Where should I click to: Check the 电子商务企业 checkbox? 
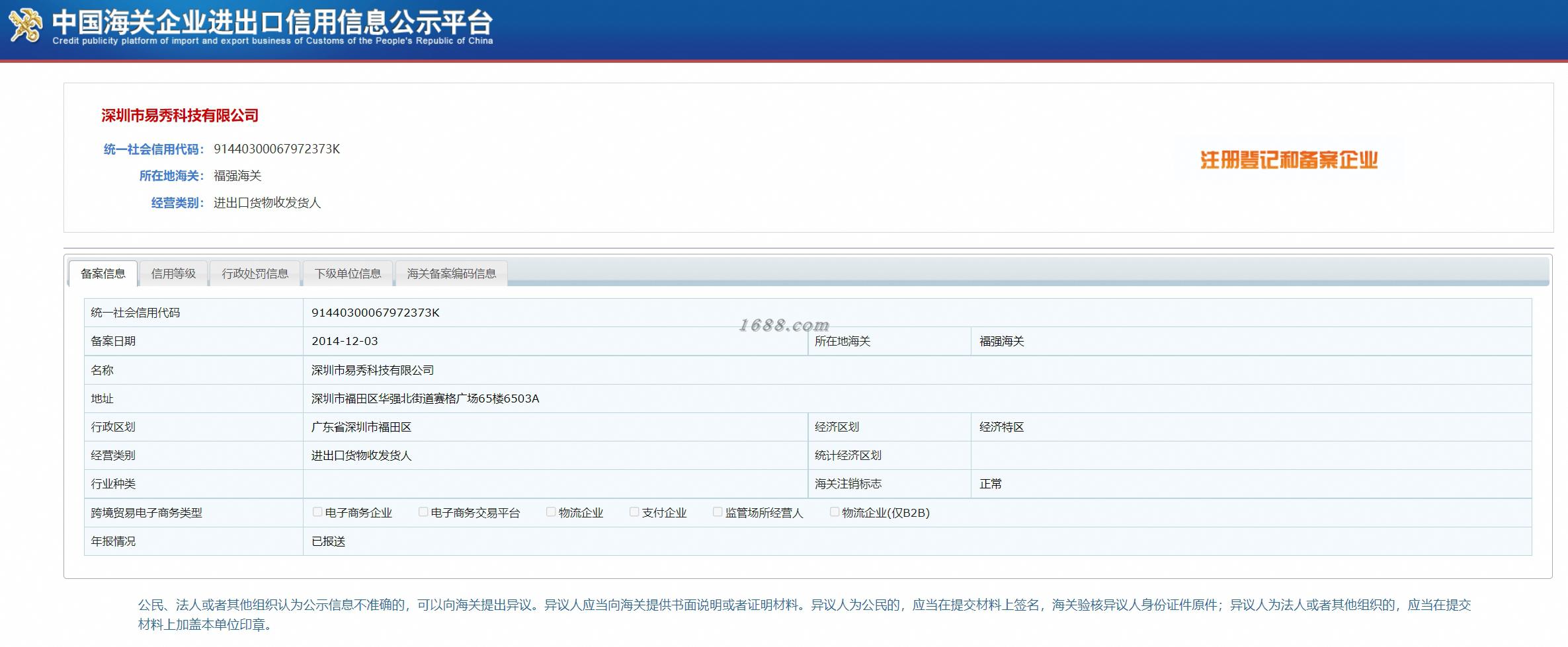pyautogui.click(x=317, y=512)
